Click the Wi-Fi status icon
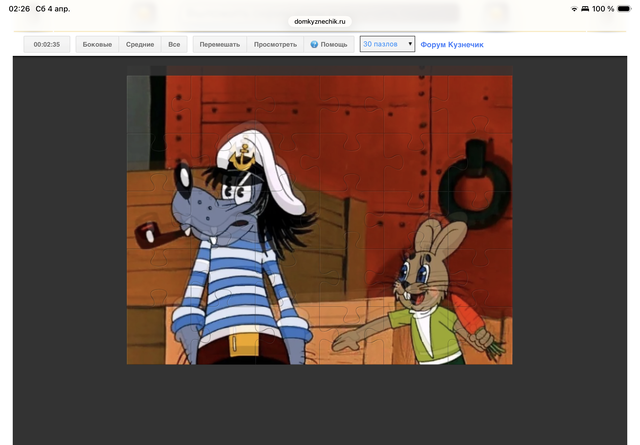 pyautogui.click(x=575, y=8)
